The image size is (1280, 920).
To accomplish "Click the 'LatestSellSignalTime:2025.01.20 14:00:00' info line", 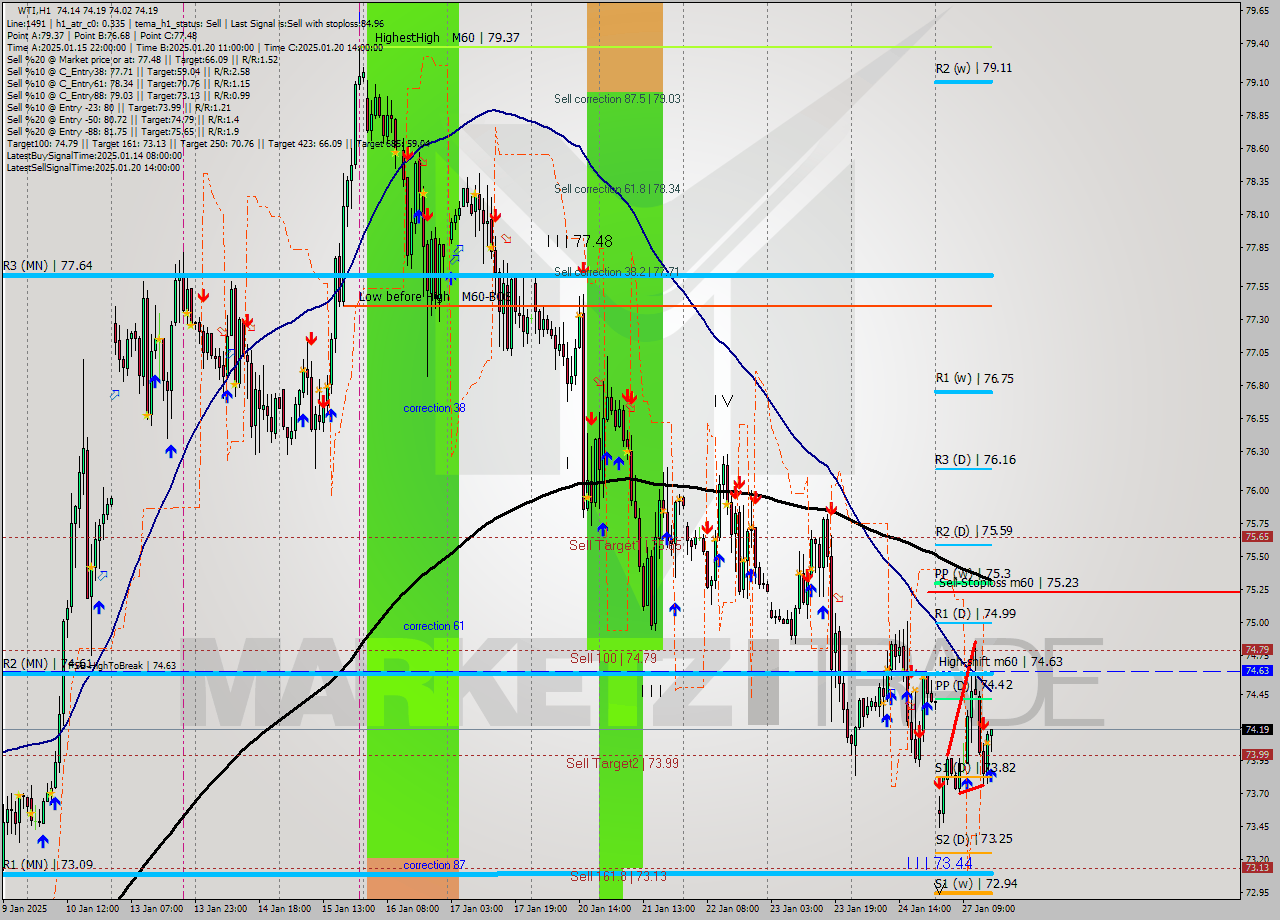I will [x=94, y=167].
